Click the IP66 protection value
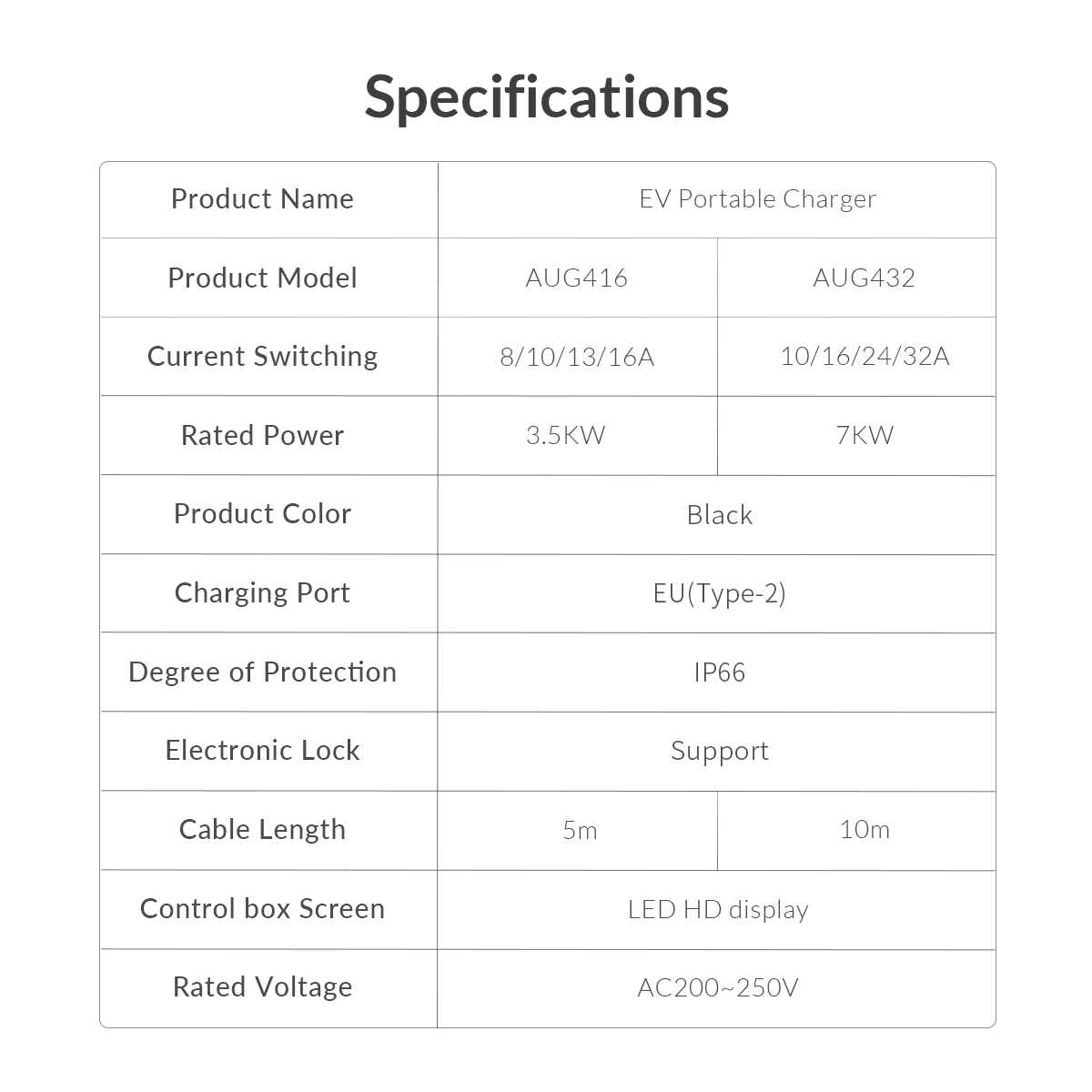The image size is (1092, 1092). [x=719, y=672]
